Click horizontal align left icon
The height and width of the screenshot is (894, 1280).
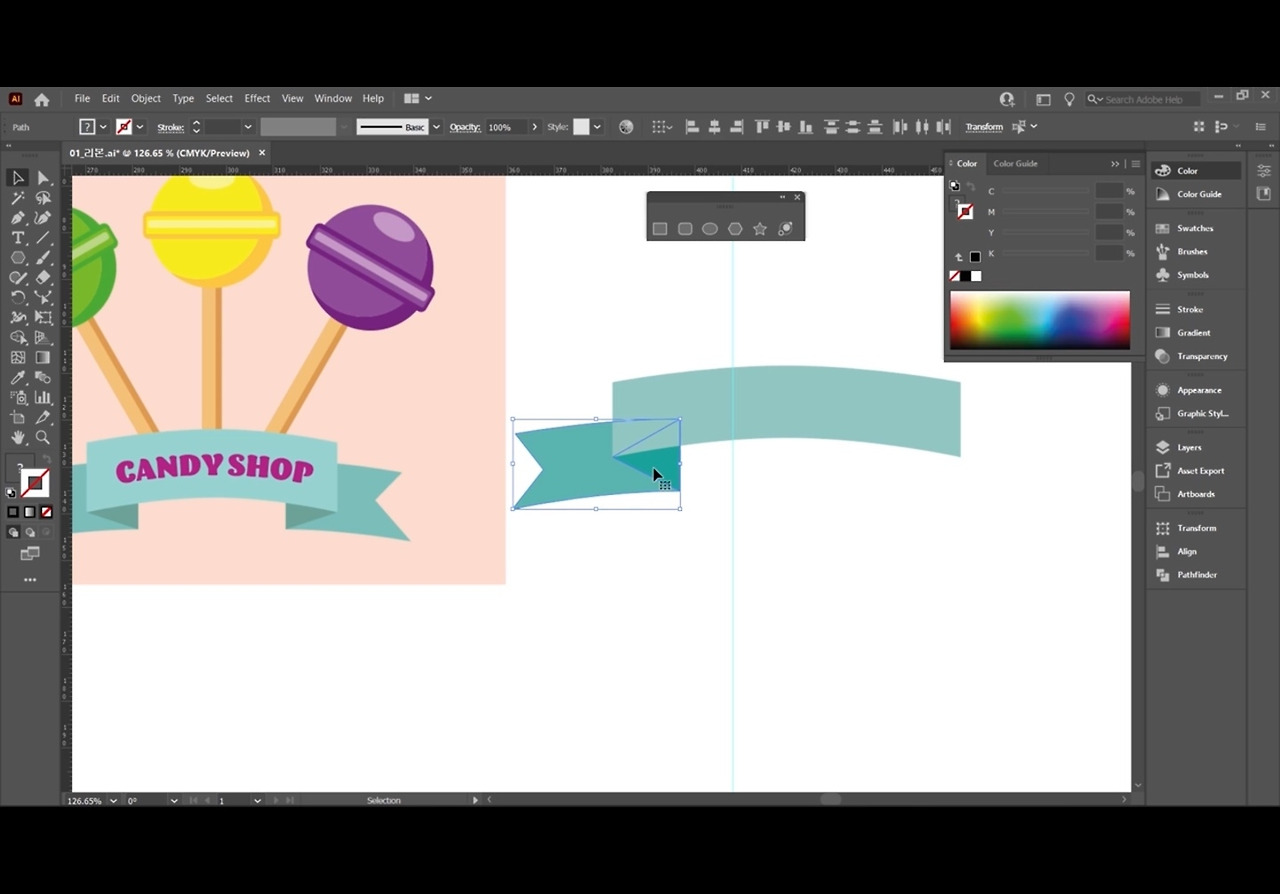[691, 127]
